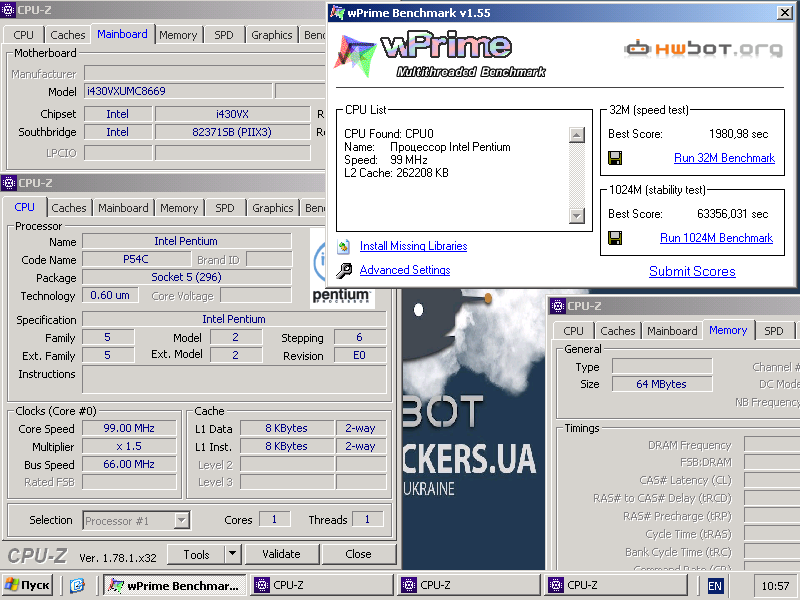Expand the Processor #1 selection combo box

(181, 520)
